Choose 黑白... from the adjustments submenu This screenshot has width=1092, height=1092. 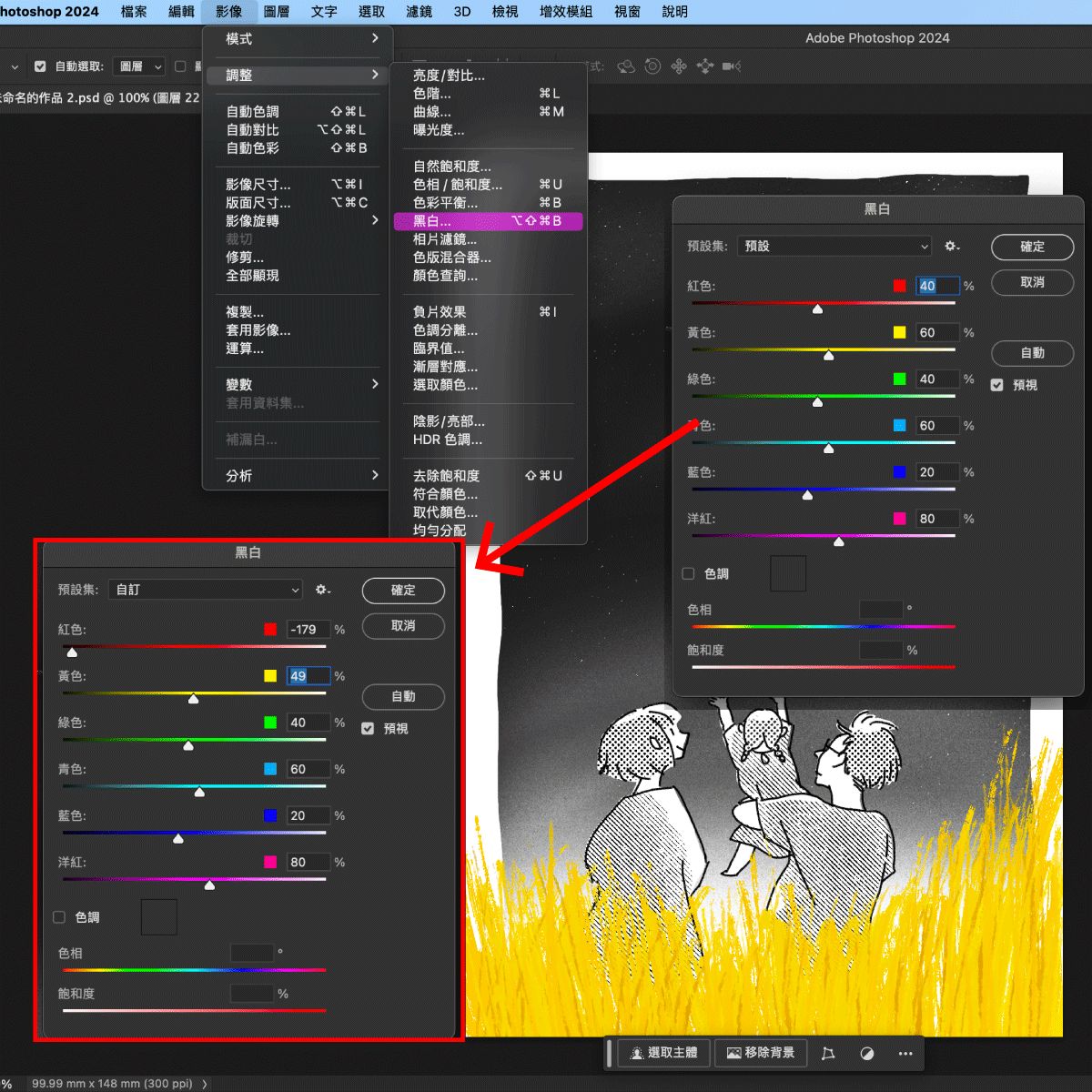488,221
